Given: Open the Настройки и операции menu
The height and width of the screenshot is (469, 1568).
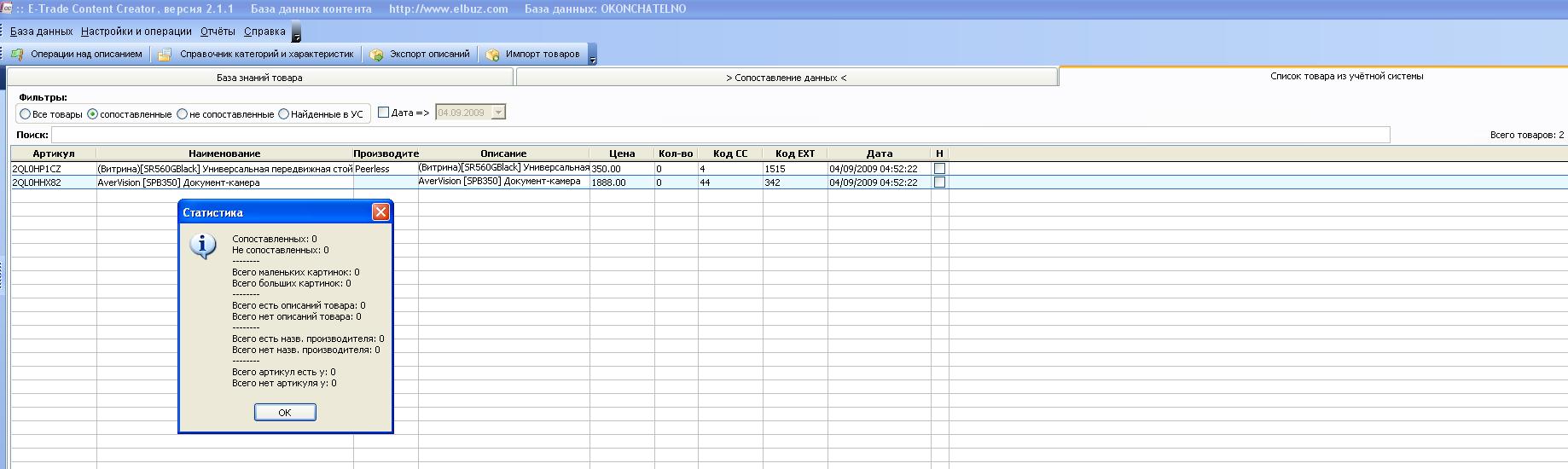Looking at the screenshot, I should 136,32.
